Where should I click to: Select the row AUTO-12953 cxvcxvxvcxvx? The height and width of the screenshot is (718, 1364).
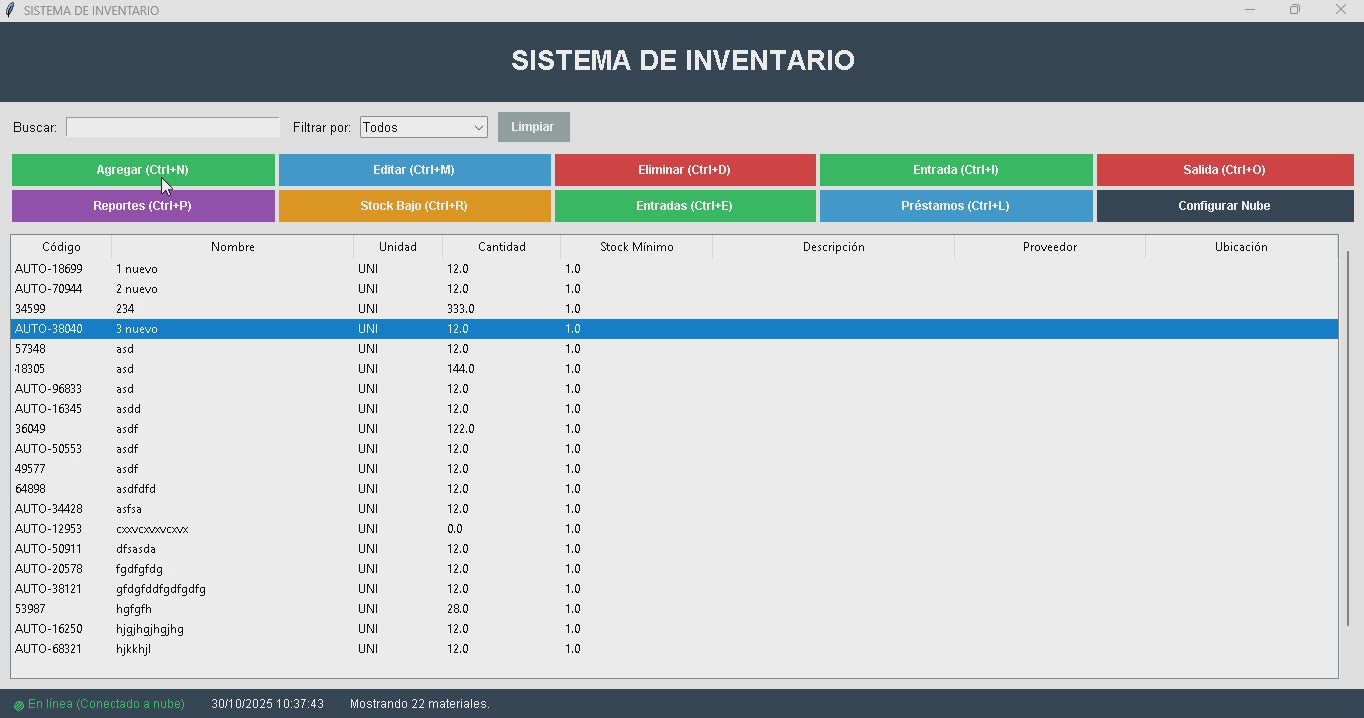(x=150, y=529)
